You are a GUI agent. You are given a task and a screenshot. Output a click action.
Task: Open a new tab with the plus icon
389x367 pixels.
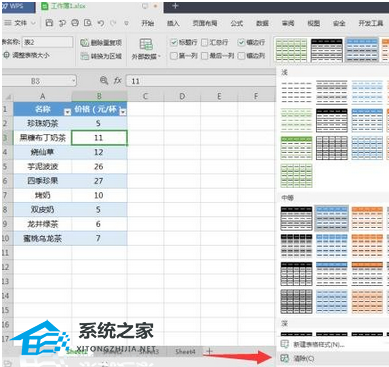tap(175, 6)
